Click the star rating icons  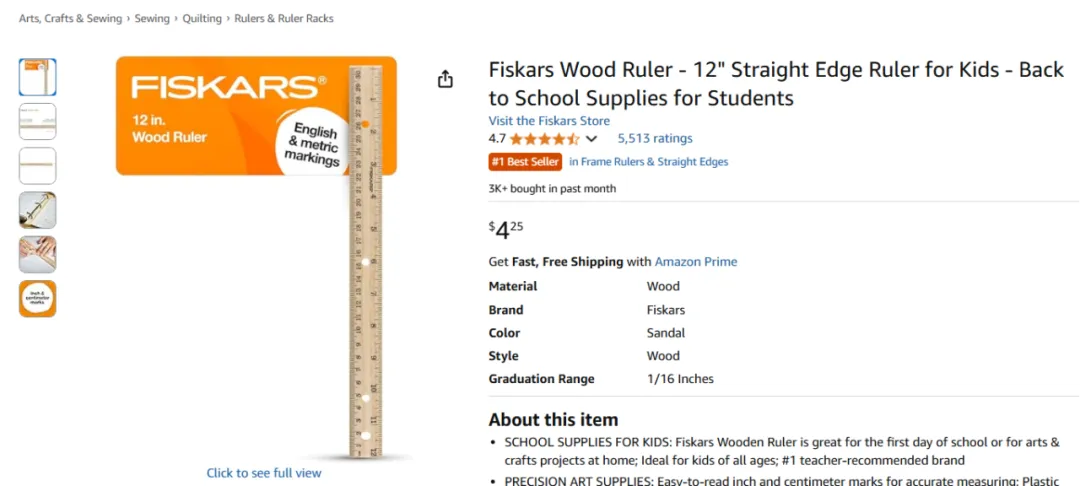[x=544, y=139]
